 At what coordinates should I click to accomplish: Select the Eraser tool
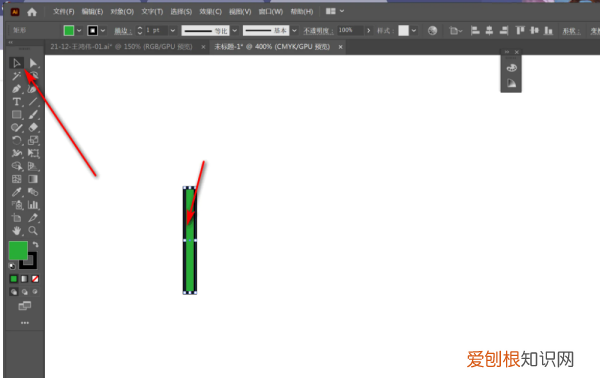[x=33, y=127]
